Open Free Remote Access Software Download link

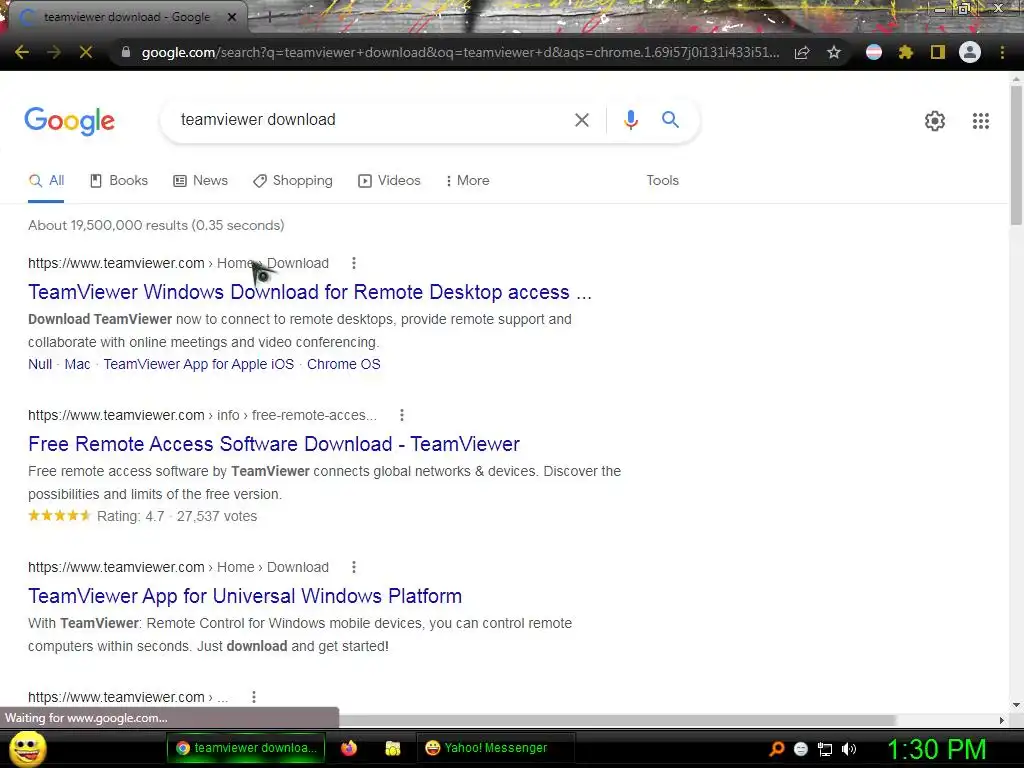point(274,444)
